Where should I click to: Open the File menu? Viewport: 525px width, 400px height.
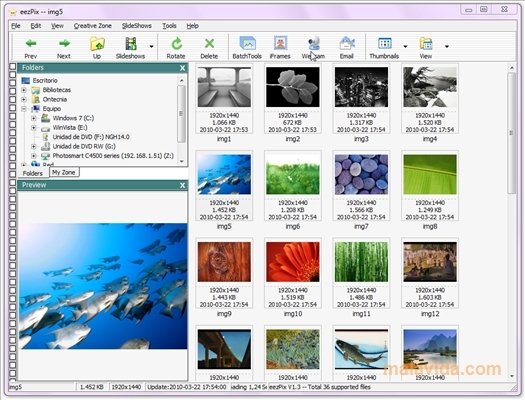pyautogui.click(x=16, y=26)
